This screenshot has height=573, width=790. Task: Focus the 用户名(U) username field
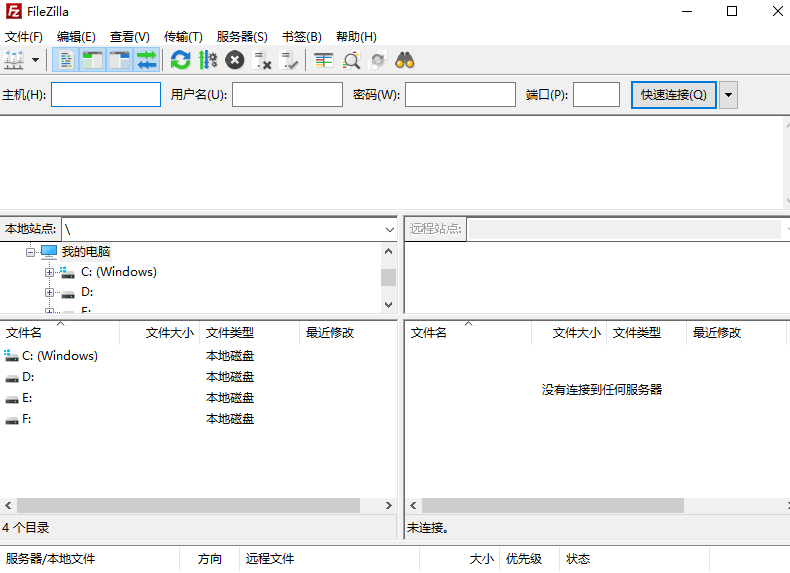point(287,95)
